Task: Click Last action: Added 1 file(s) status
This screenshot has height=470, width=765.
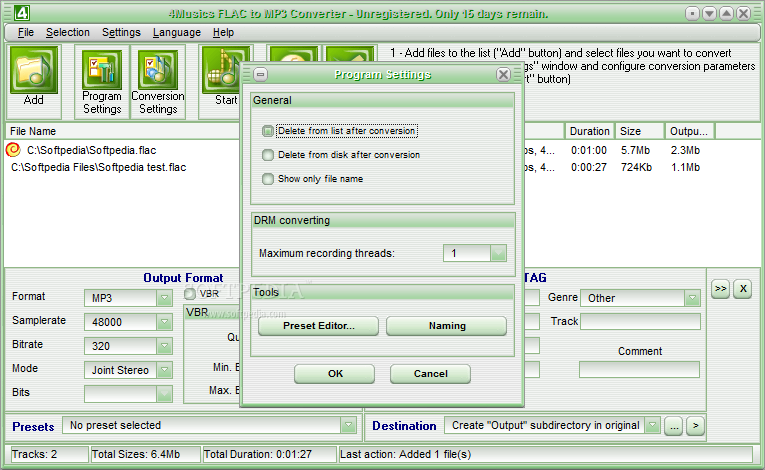Action: click(x=545, y=454)
